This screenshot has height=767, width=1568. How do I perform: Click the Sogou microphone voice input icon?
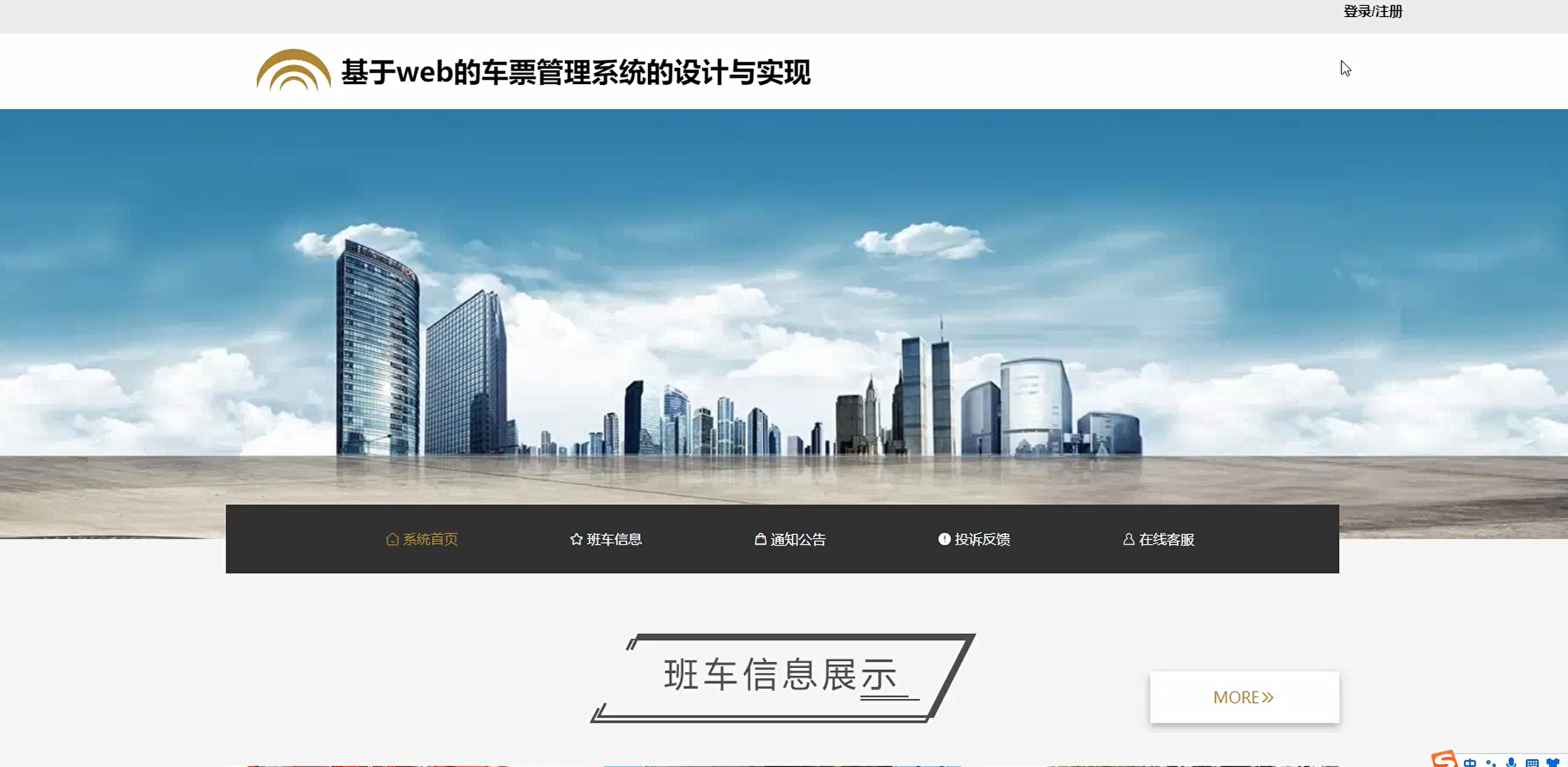[x=1511, y=763]
